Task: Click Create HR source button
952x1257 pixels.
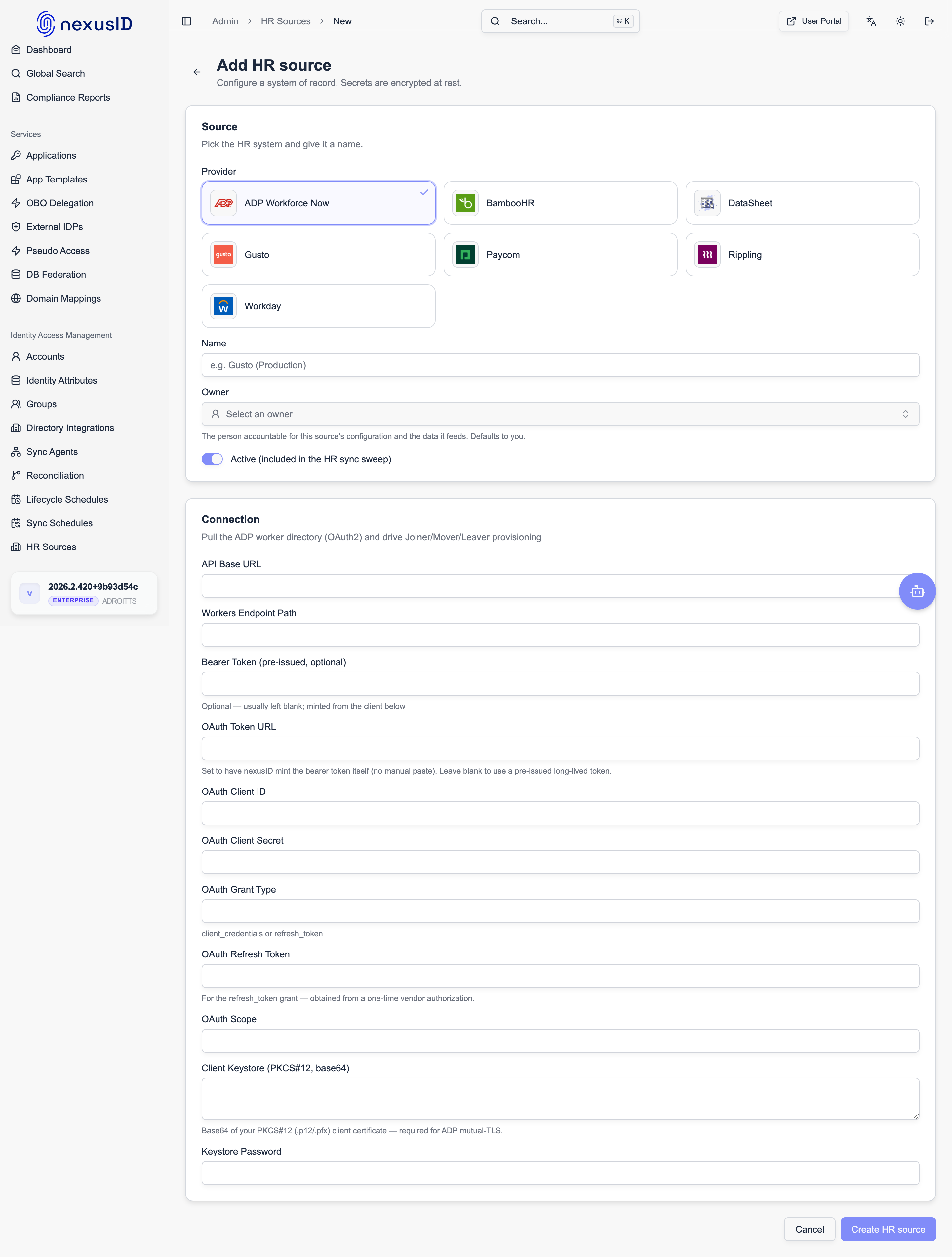Action: 888,1229
